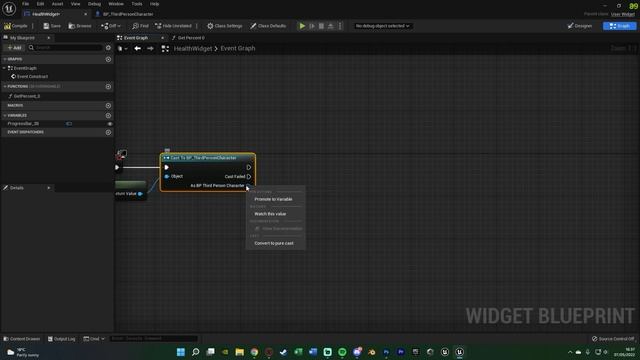Viewport: 640px width, 360px height.
Task: Collapse the GRAPHS section
Action: coord(5,59)
